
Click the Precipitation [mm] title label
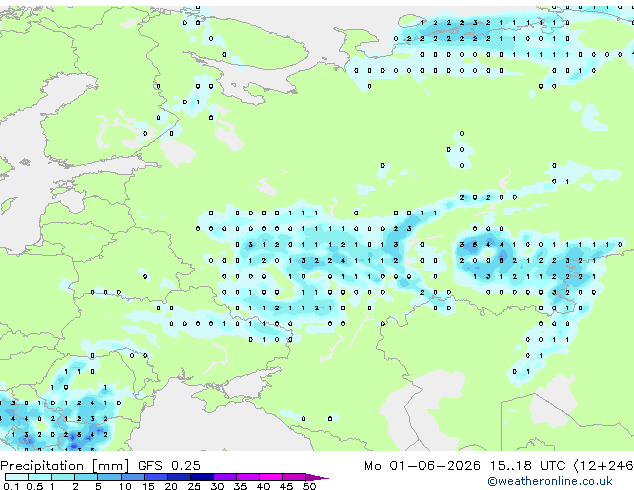[x=64, y=466]
